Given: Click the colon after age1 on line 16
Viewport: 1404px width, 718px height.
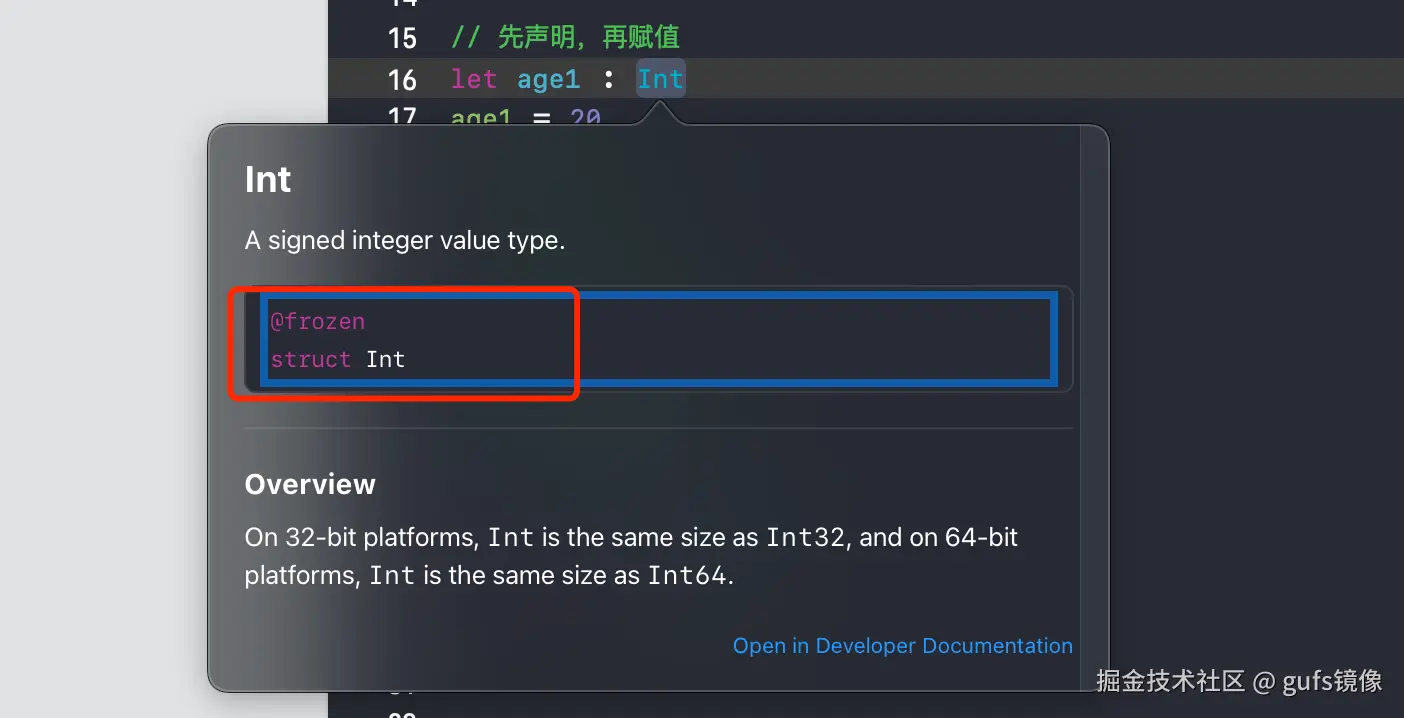Looking at the screenshot, I should tap(608, 79).
